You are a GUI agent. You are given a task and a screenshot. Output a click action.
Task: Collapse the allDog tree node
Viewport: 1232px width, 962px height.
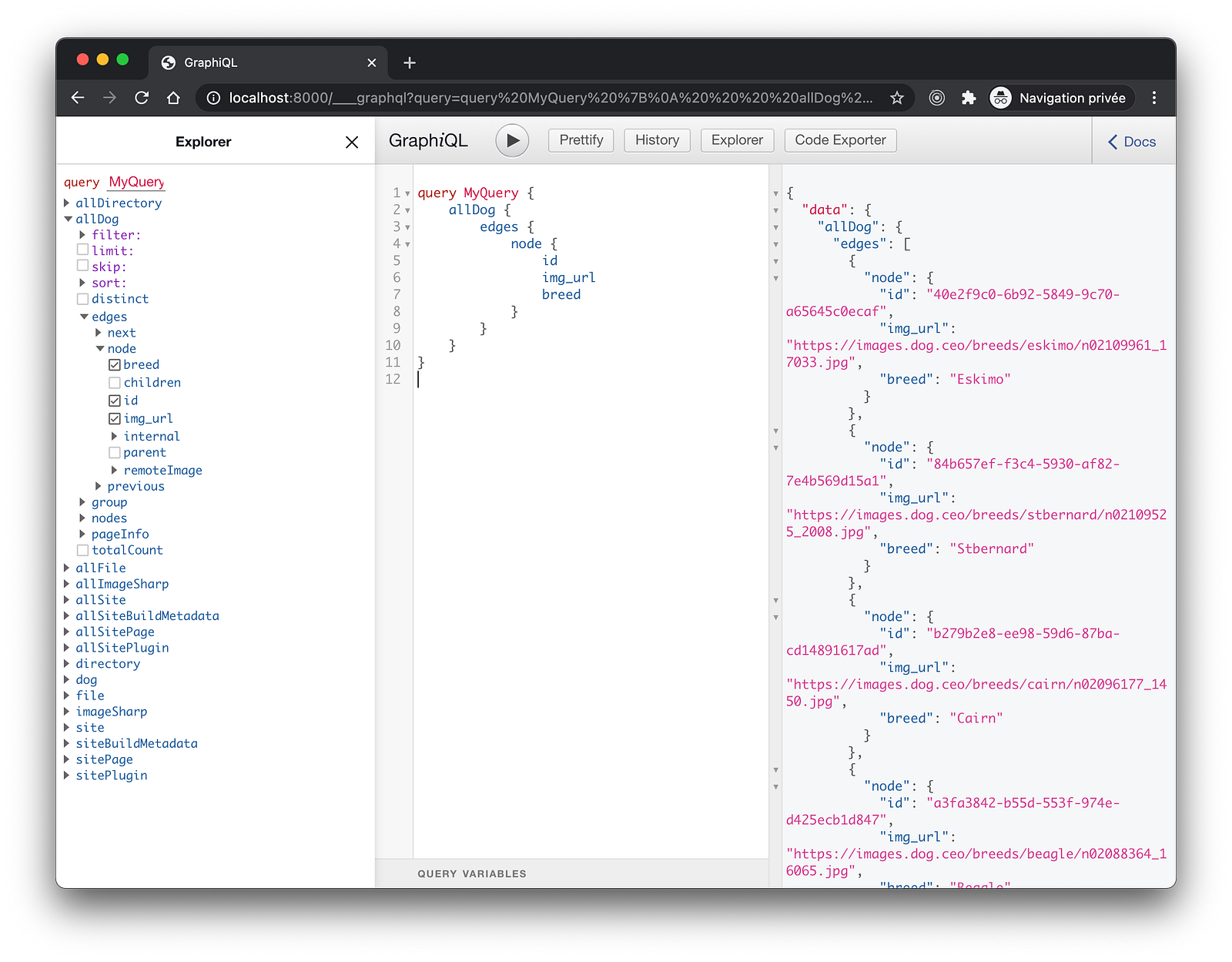pos(68,219)
